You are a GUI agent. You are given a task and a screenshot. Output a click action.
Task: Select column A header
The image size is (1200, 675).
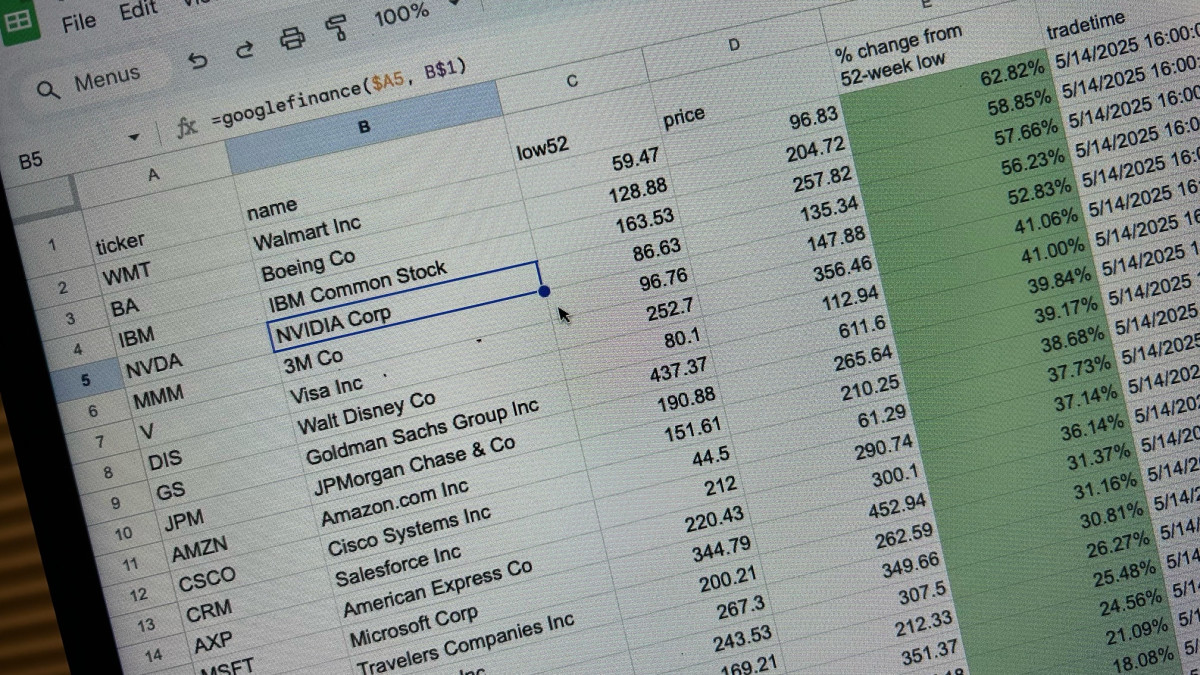click(152, 174)
